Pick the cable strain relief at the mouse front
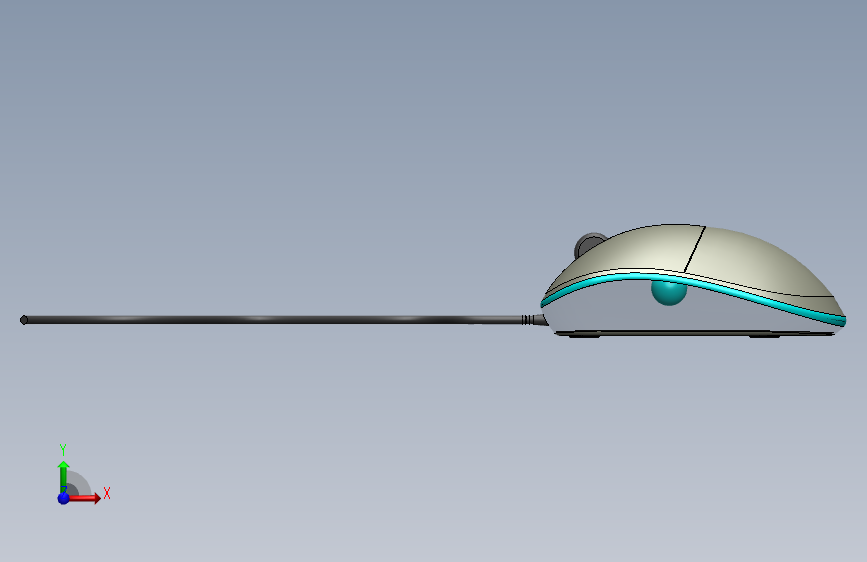Screen dimensions: 867x562 pos(533,320)
